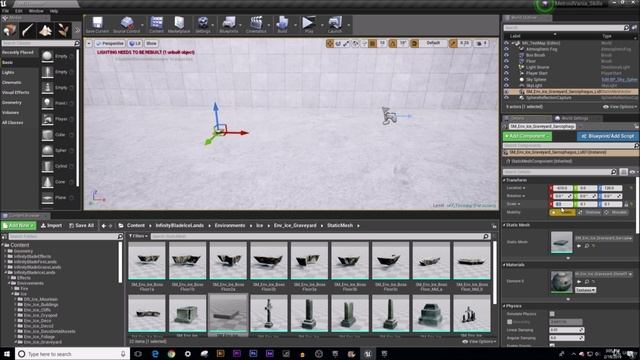Screen dimensions: 640x360
Task: Open Source Control toolbar button
Action: tap(127, 25)
